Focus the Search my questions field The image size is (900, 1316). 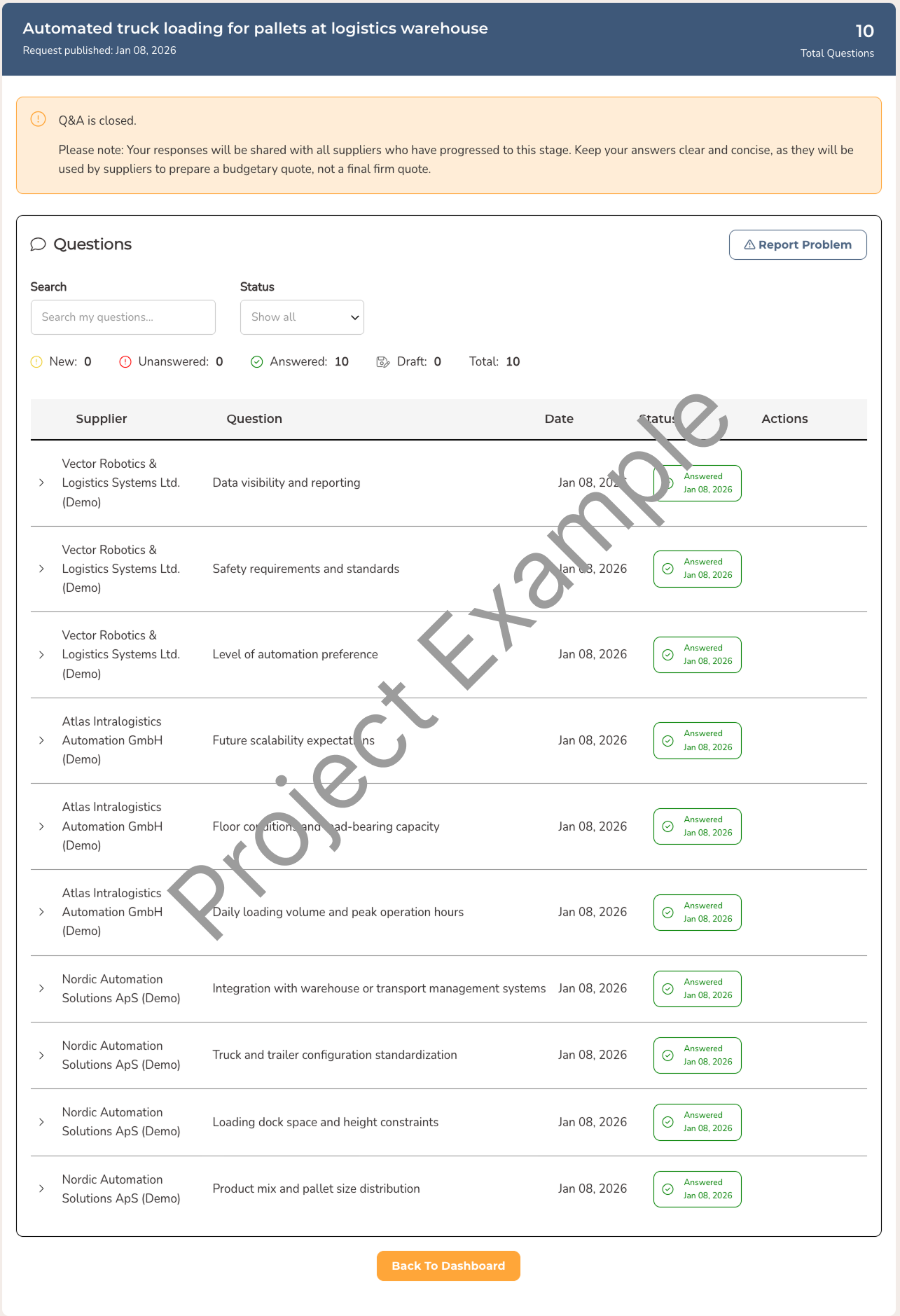click(x=123, y=317)
